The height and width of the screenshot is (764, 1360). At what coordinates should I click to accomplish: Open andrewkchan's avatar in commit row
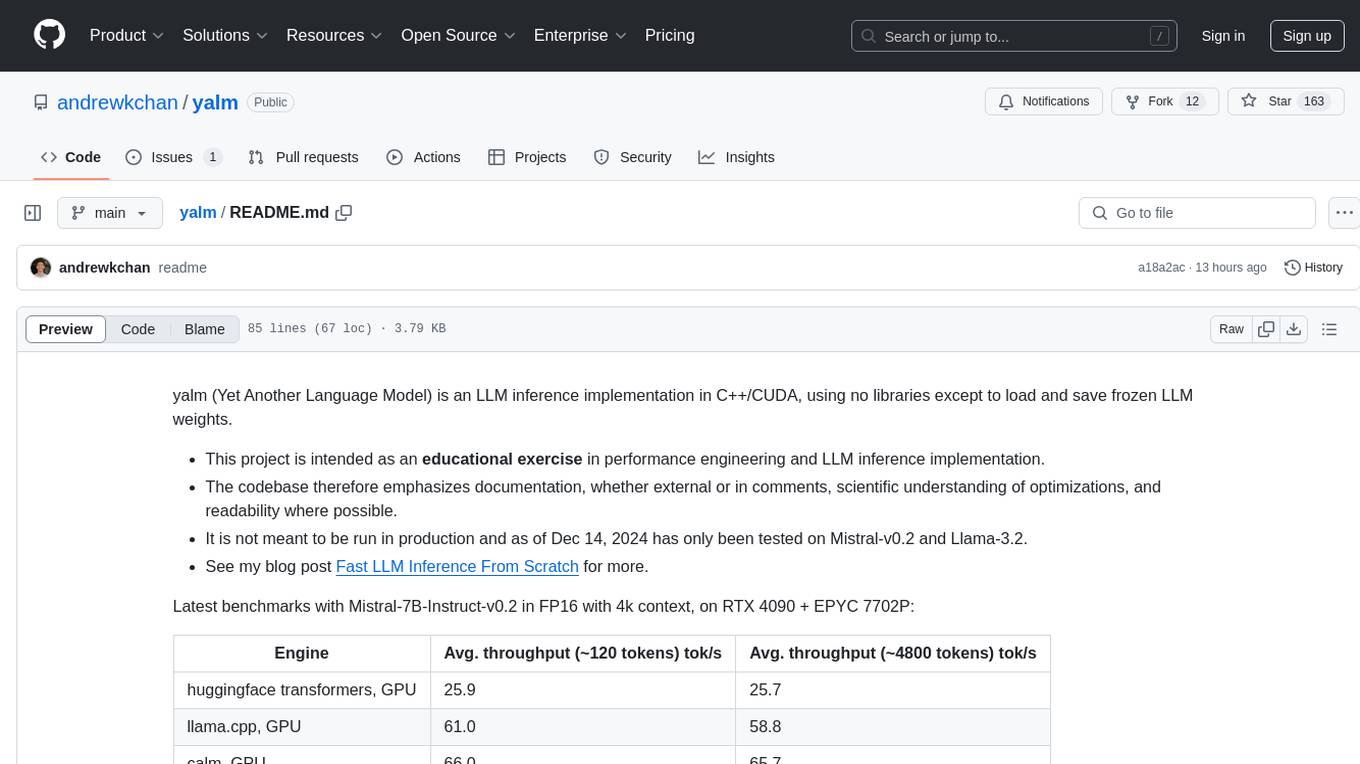pyautogui.click(x=41, y=268)
